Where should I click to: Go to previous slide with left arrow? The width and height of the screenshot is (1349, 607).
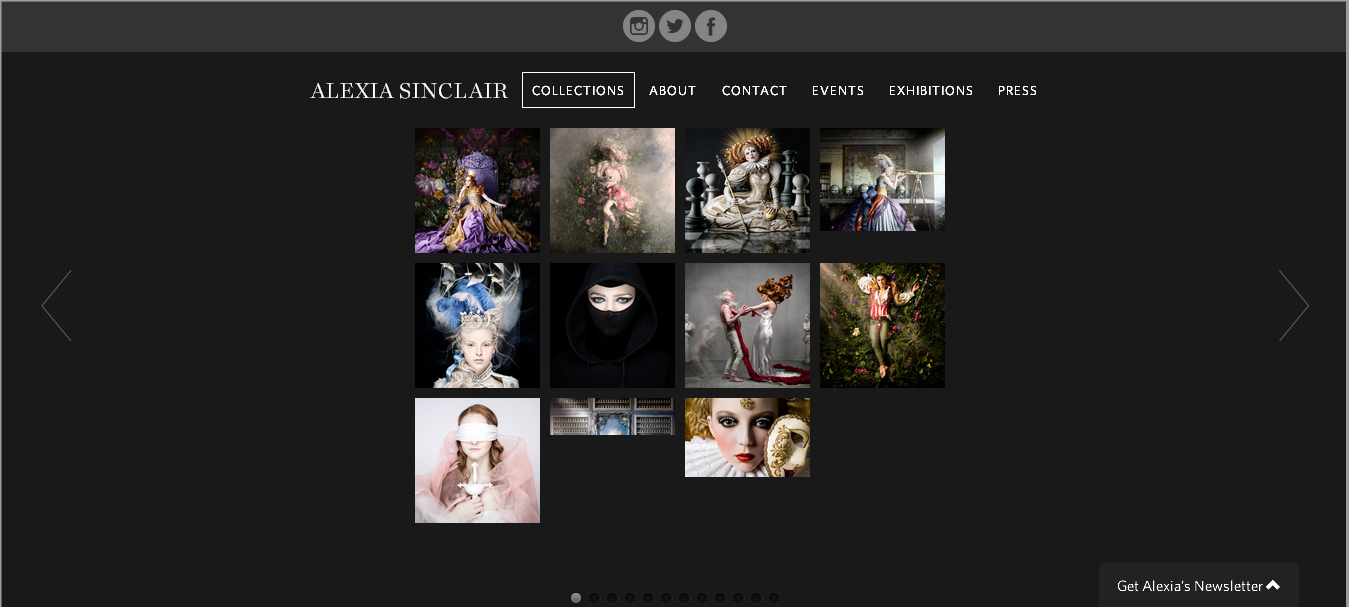(56, 305)
